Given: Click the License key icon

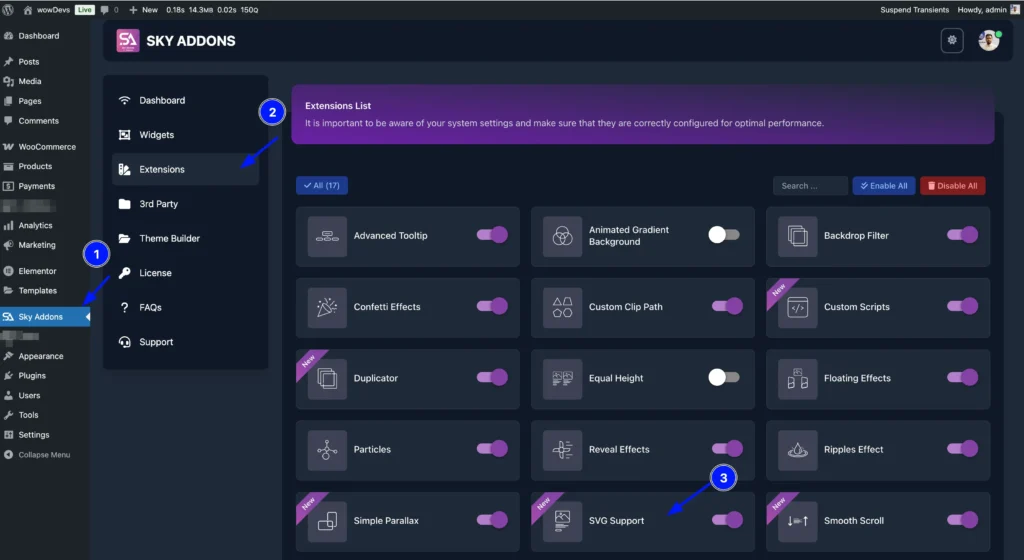Looking at the screenshot, I should (x=125, y=273).
